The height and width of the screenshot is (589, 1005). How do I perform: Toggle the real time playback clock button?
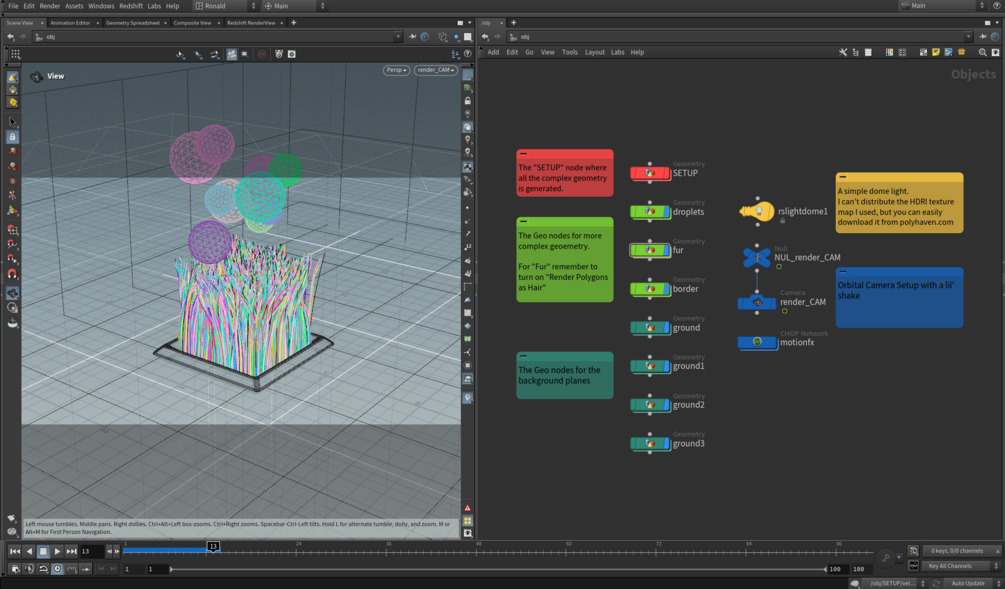(57, 568)
